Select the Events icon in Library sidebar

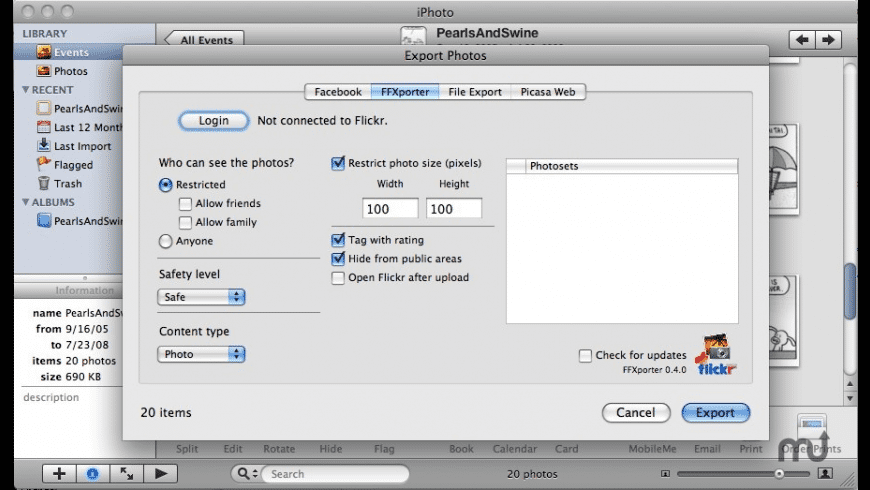click(44, 52)
